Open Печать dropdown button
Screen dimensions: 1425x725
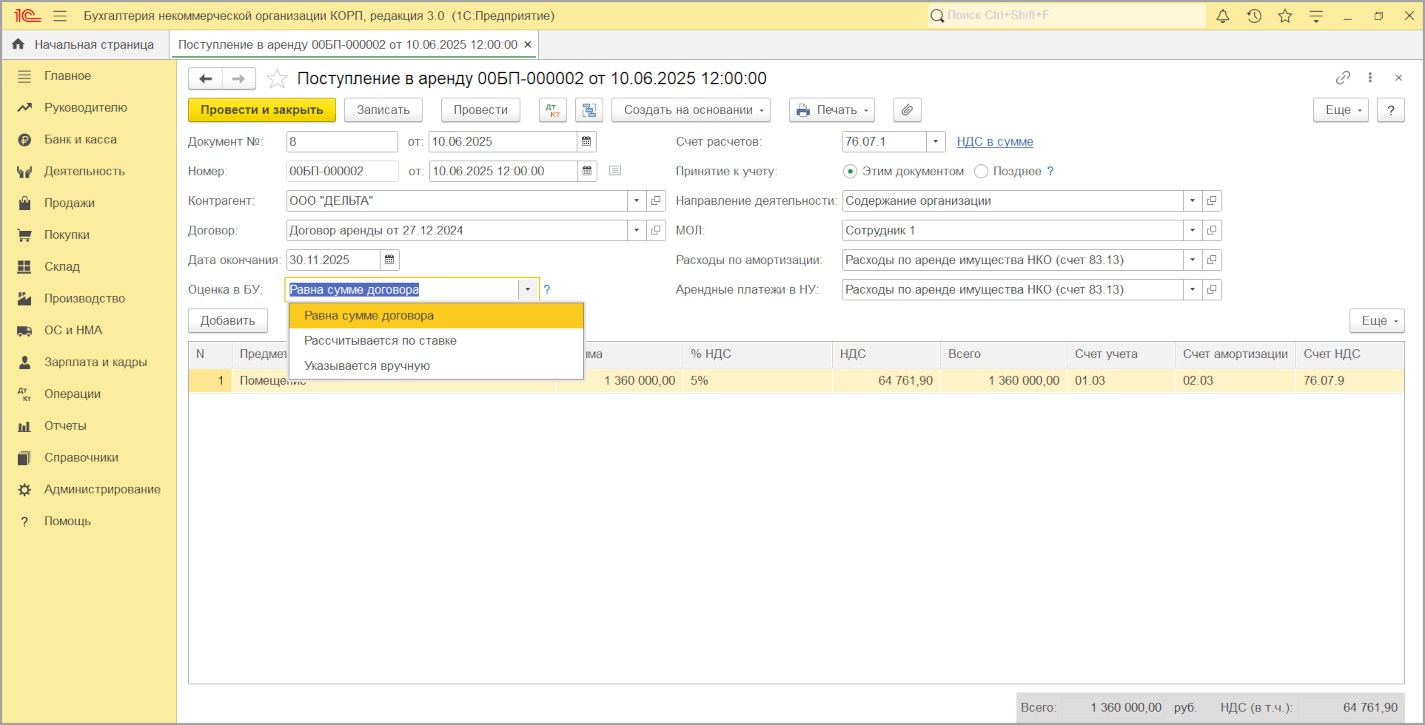(832, 110)
